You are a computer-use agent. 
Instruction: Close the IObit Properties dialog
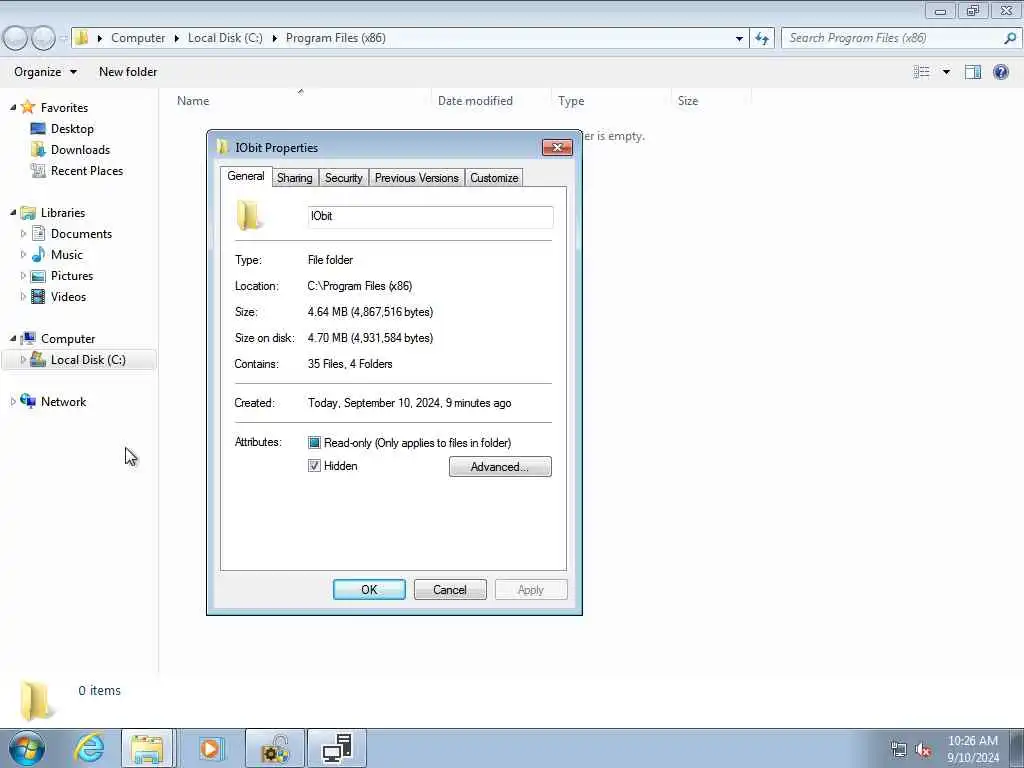click(x=557, y=148)
